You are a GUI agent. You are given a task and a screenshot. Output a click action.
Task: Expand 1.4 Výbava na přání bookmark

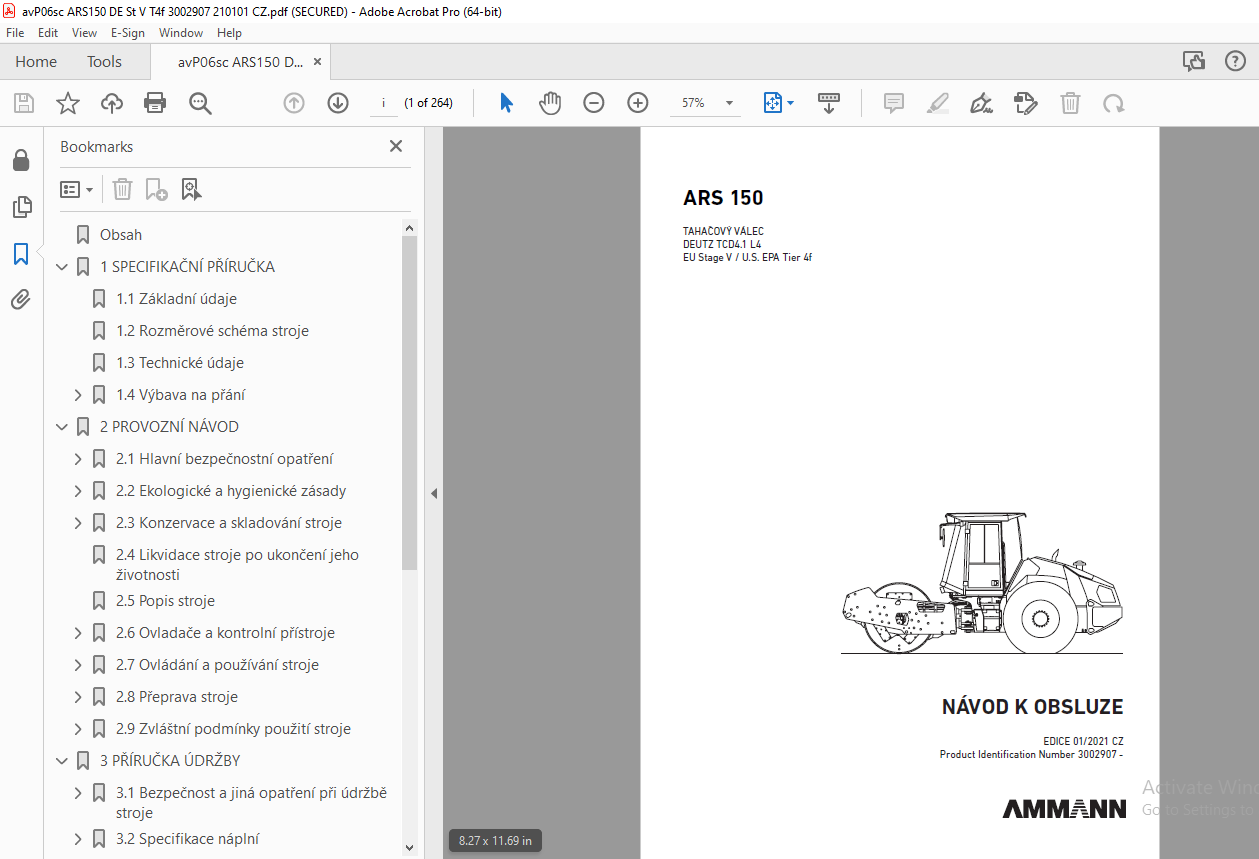coord(78,395)
